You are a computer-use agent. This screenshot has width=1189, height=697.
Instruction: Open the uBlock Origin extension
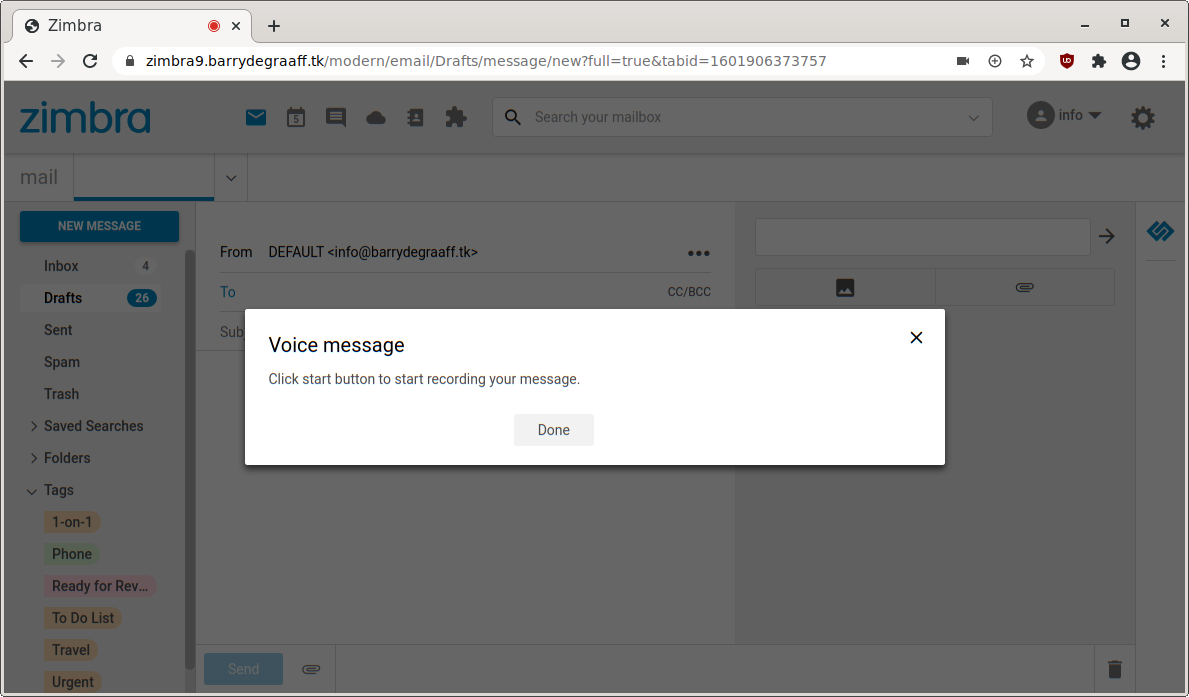1067,61
